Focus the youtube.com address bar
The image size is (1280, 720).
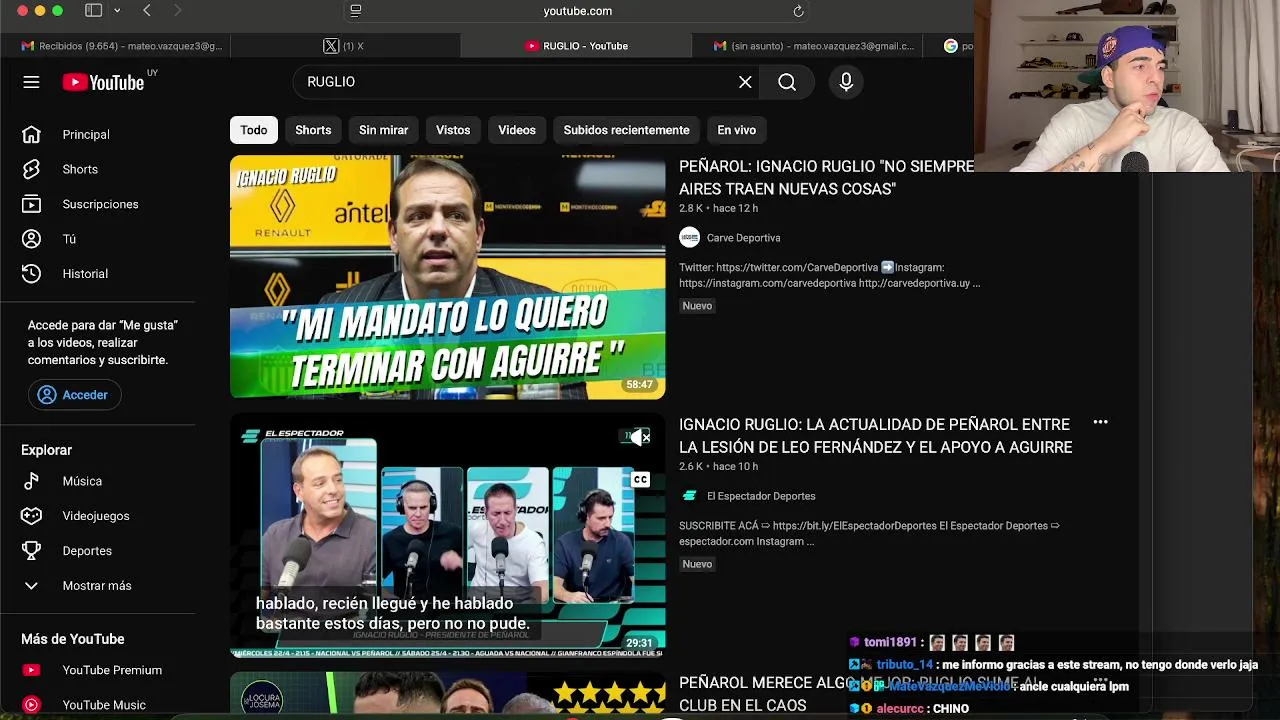tap(577, 11)
